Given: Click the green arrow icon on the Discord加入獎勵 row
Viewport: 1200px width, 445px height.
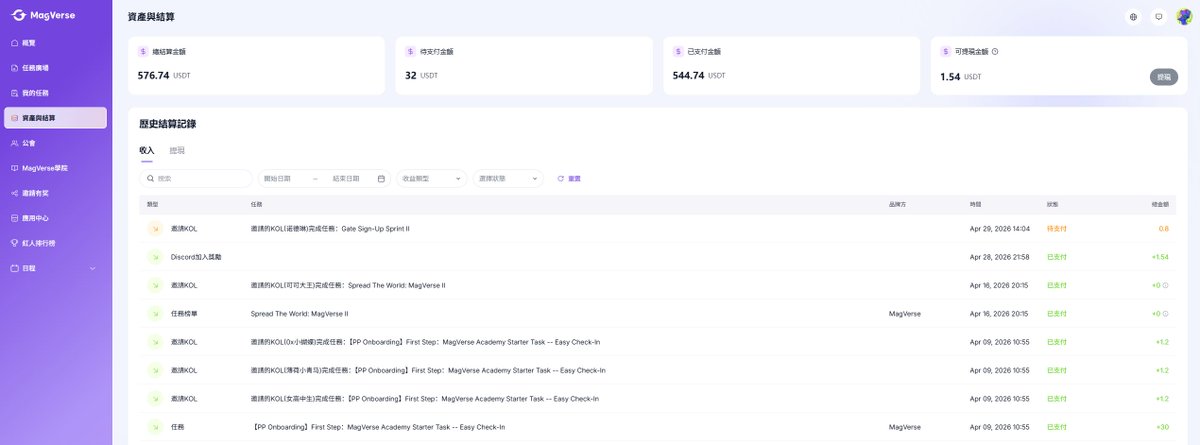Looking at the screenshot, I should coord(155,257).
